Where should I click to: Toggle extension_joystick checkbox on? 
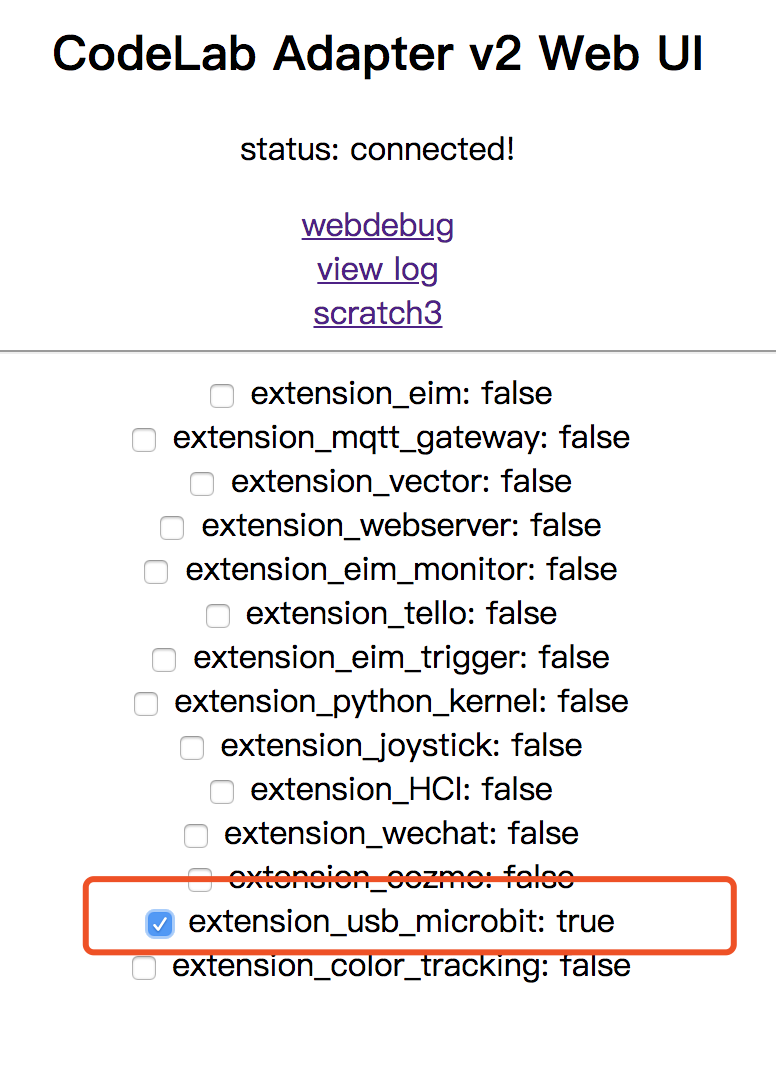pyautogui.click(x=192, y=748)
